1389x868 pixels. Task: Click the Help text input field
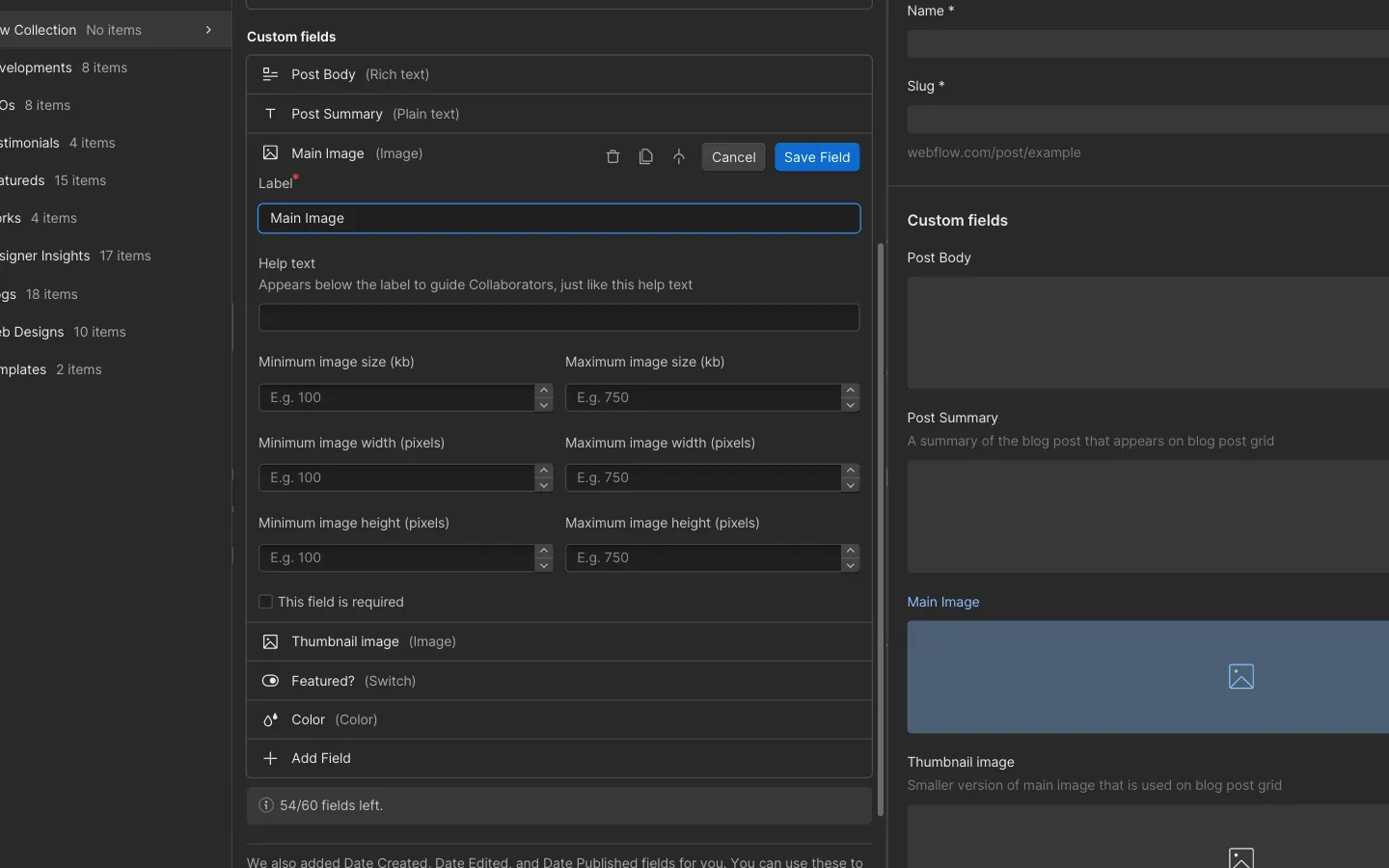[x=558, y=317]
